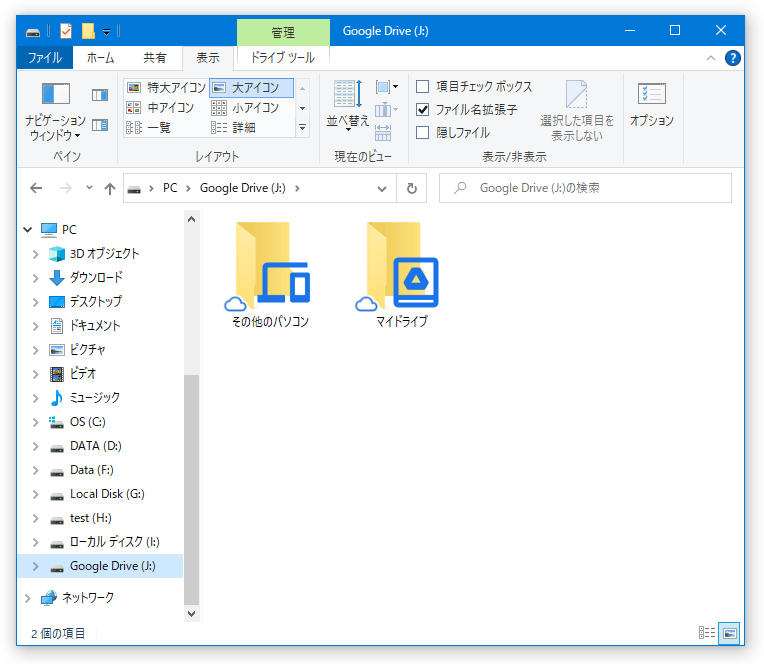Select ドキュメント in navigation pane
Screen dimensions: 764x664
coord(95,325)
